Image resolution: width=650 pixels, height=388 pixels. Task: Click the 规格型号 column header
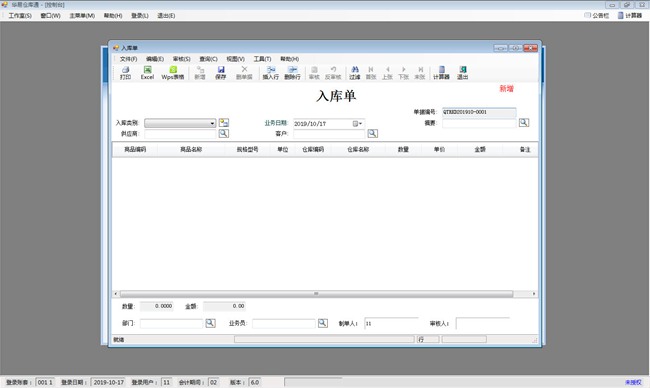point(247,149)
